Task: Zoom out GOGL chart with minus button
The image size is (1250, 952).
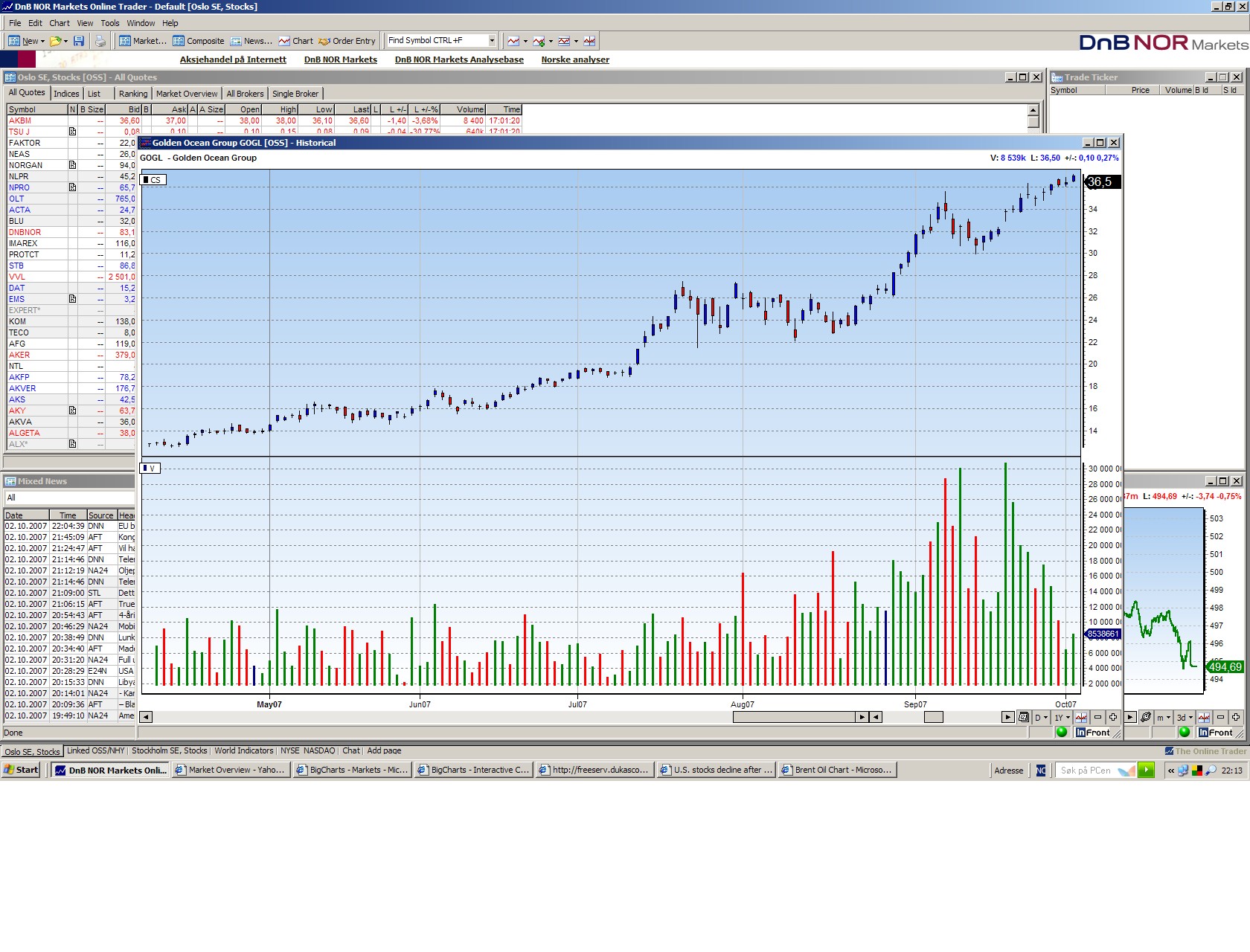Action: (x=1097, y=717)
